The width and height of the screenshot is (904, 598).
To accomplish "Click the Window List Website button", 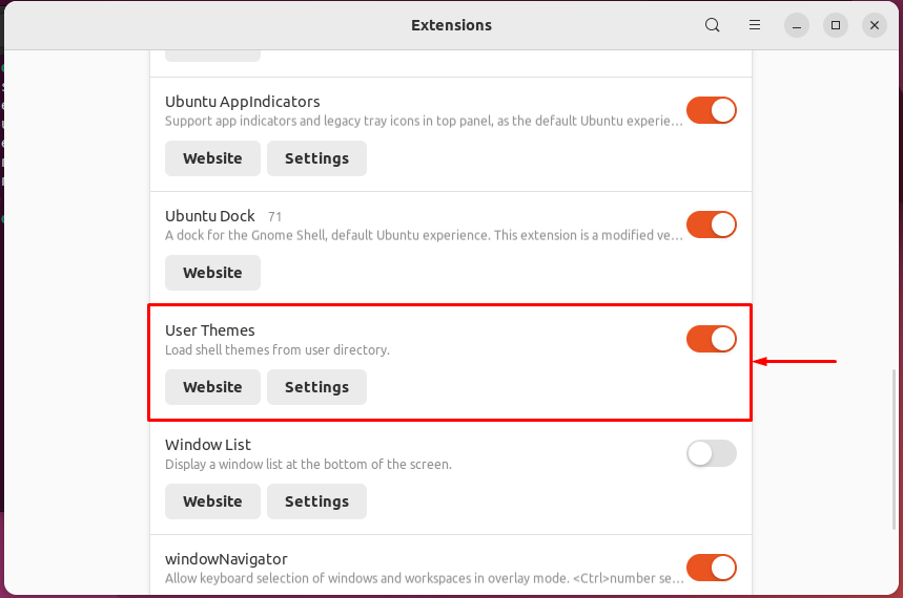I will (x=212, y=501).
